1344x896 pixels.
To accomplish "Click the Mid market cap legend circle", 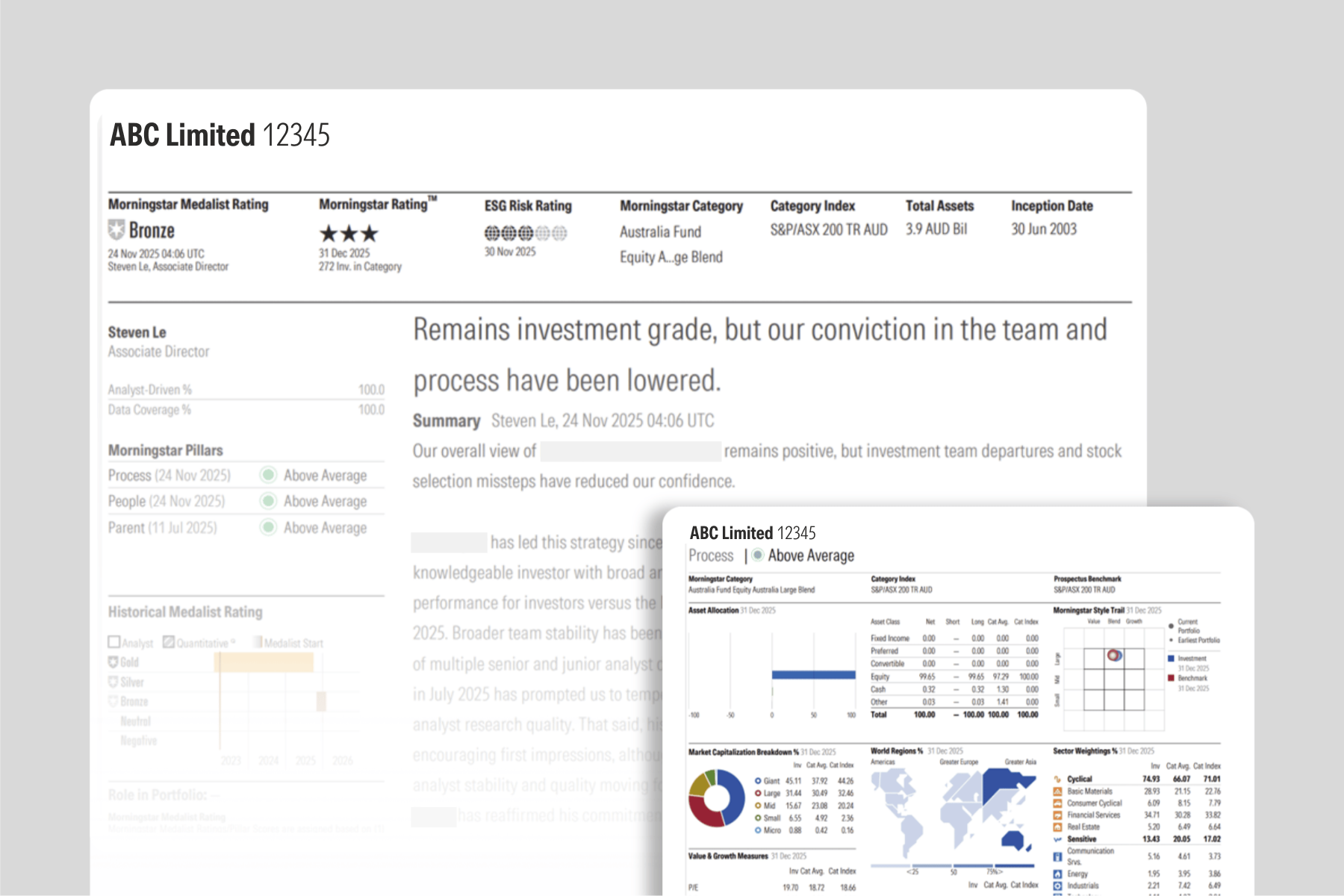I will [758, 806].
